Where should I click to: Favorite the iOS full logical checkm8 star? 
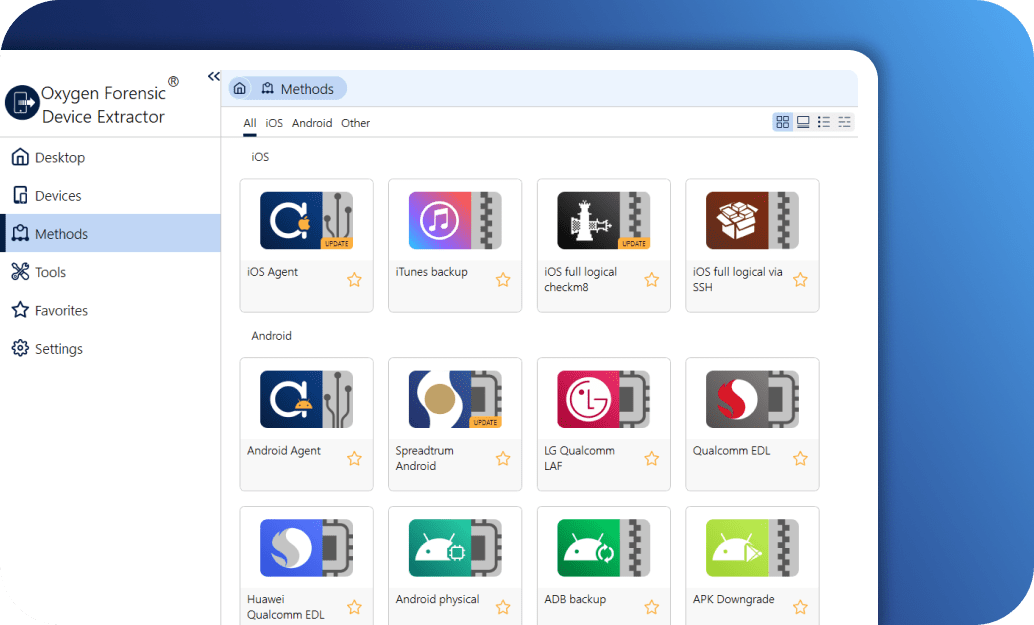652,280
